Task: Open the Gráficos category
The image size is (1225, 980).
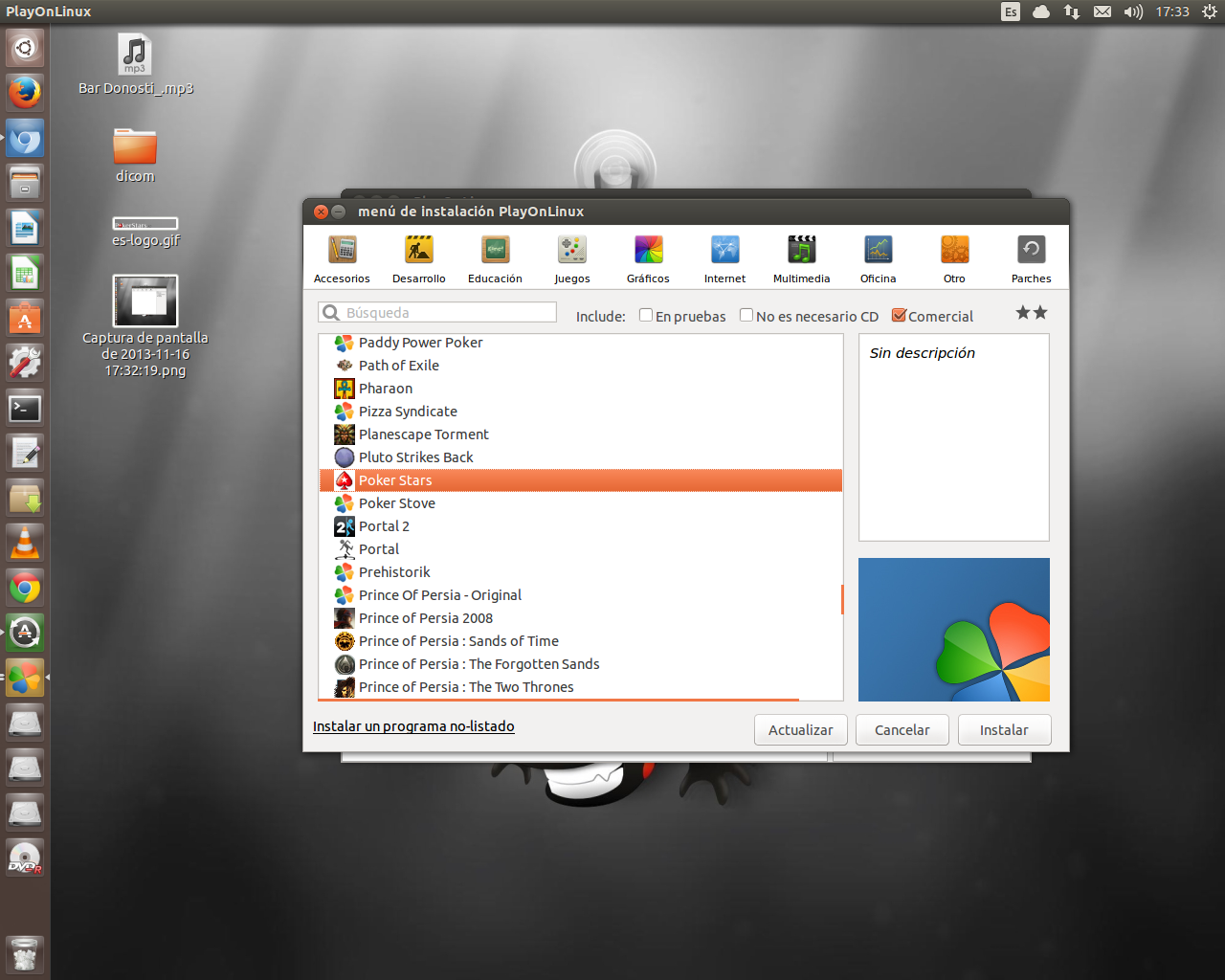Action: tap(648, 259)
